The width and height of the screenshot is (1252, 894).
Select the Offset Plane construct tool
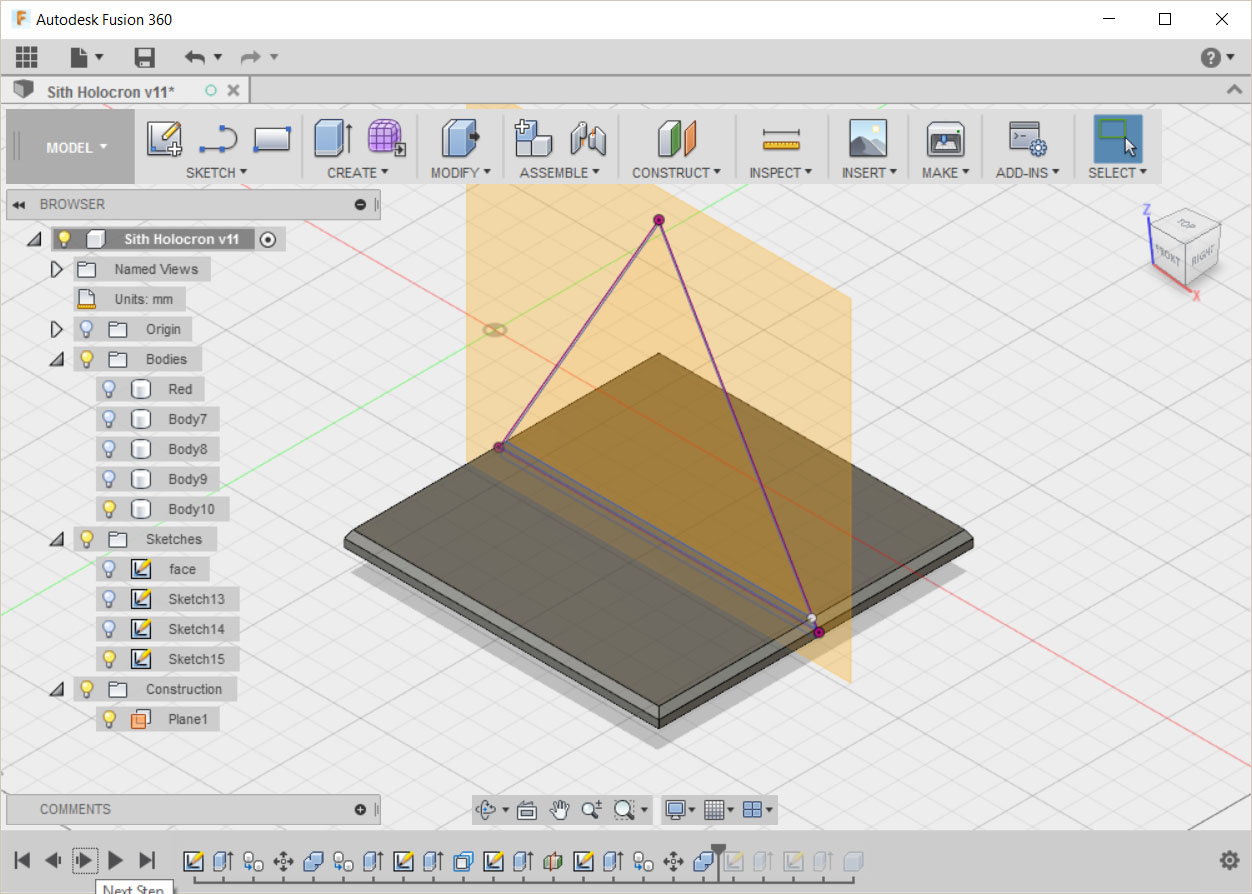676,138
